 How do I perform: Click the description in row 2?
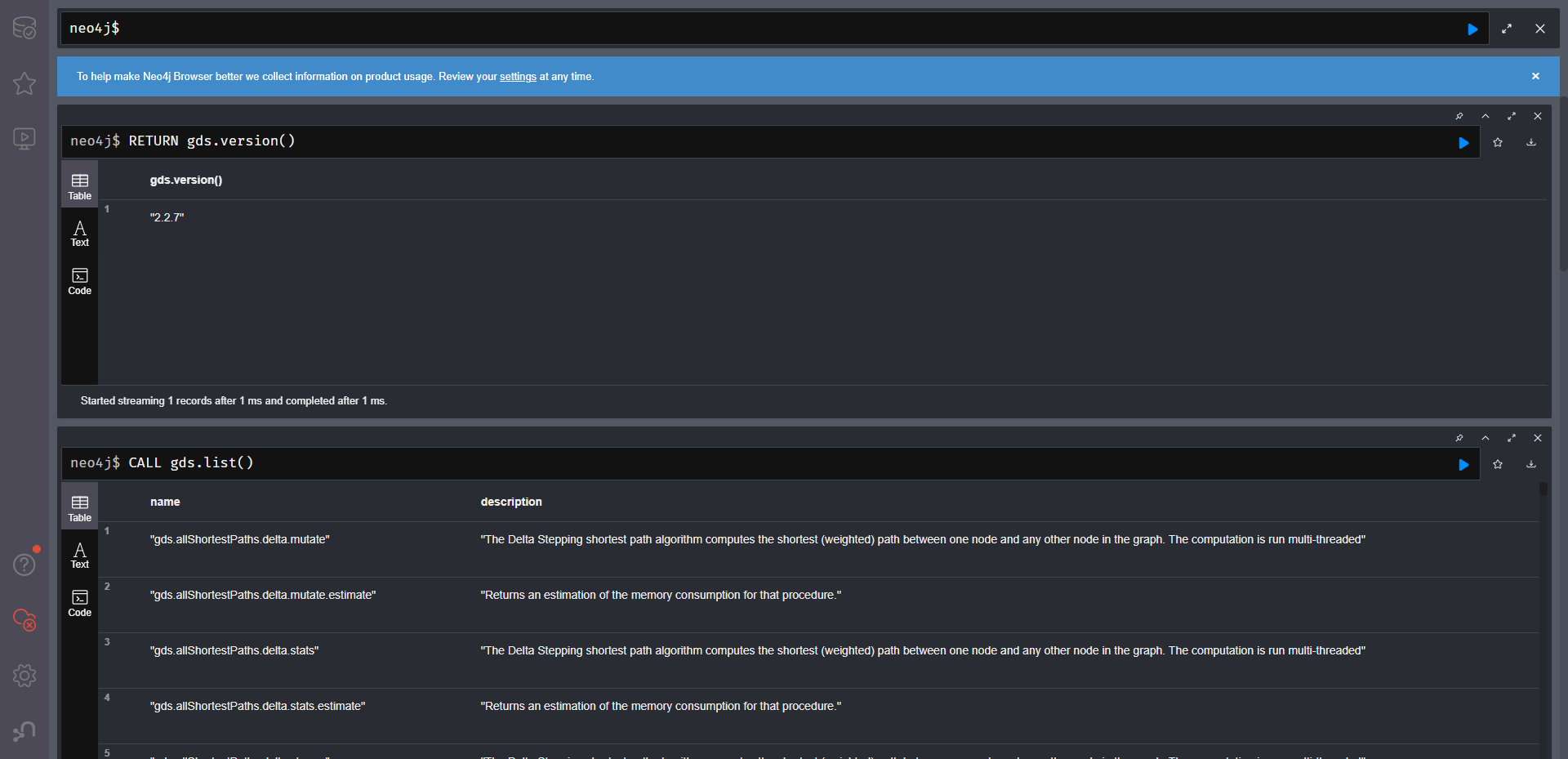point(661,596)
